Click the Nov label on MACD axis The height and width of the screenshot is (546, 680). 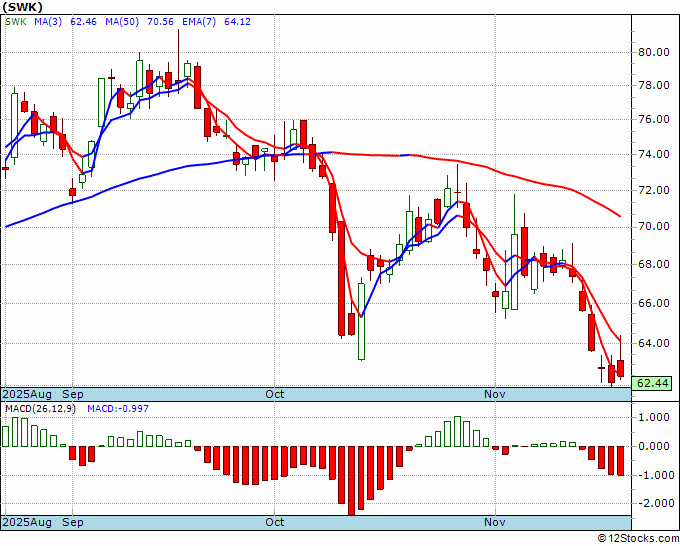(x=495, y=522)
